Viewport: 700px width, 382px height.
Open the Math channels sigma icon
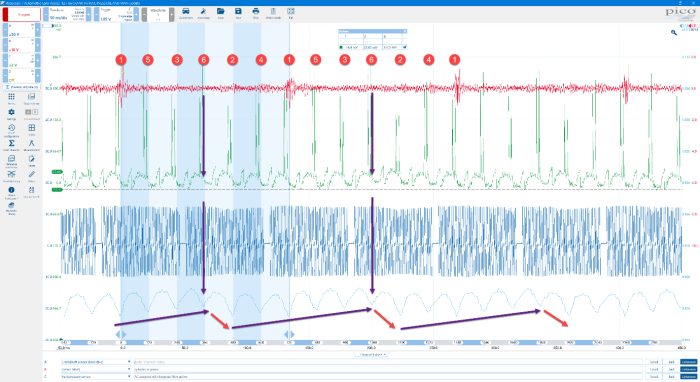point(11,145)
